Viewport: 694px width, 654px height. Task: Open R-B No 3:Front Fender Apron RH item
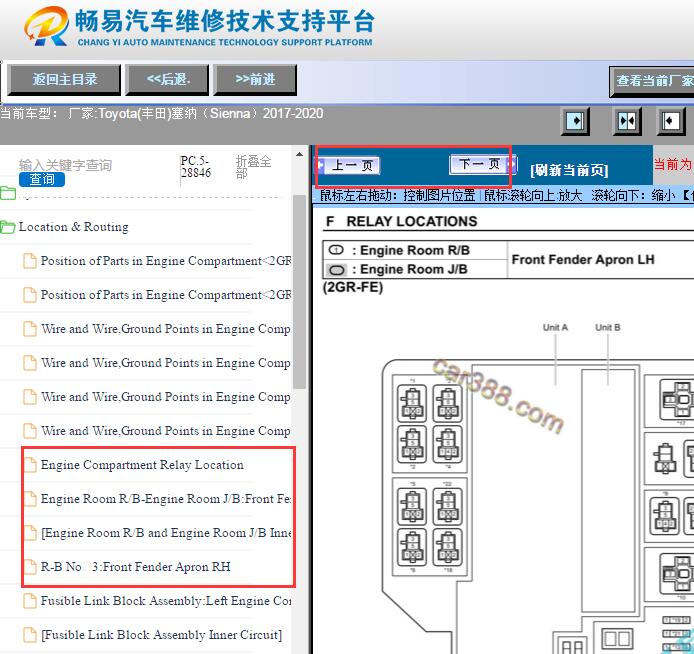click(x=135, y=567)
